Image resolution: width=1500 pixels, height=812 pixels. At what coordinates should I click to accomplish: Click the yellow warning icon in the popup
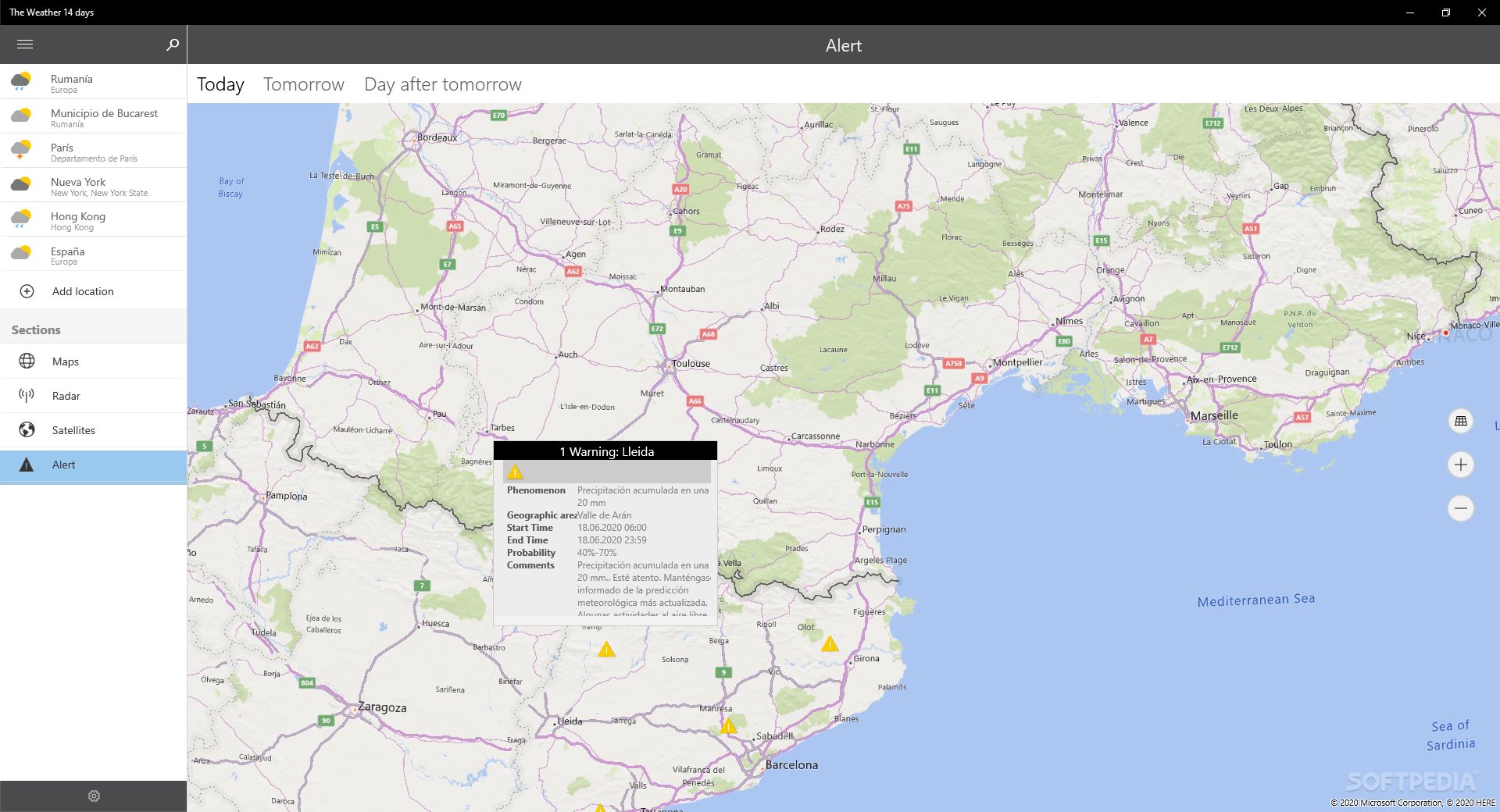(515, 472)
